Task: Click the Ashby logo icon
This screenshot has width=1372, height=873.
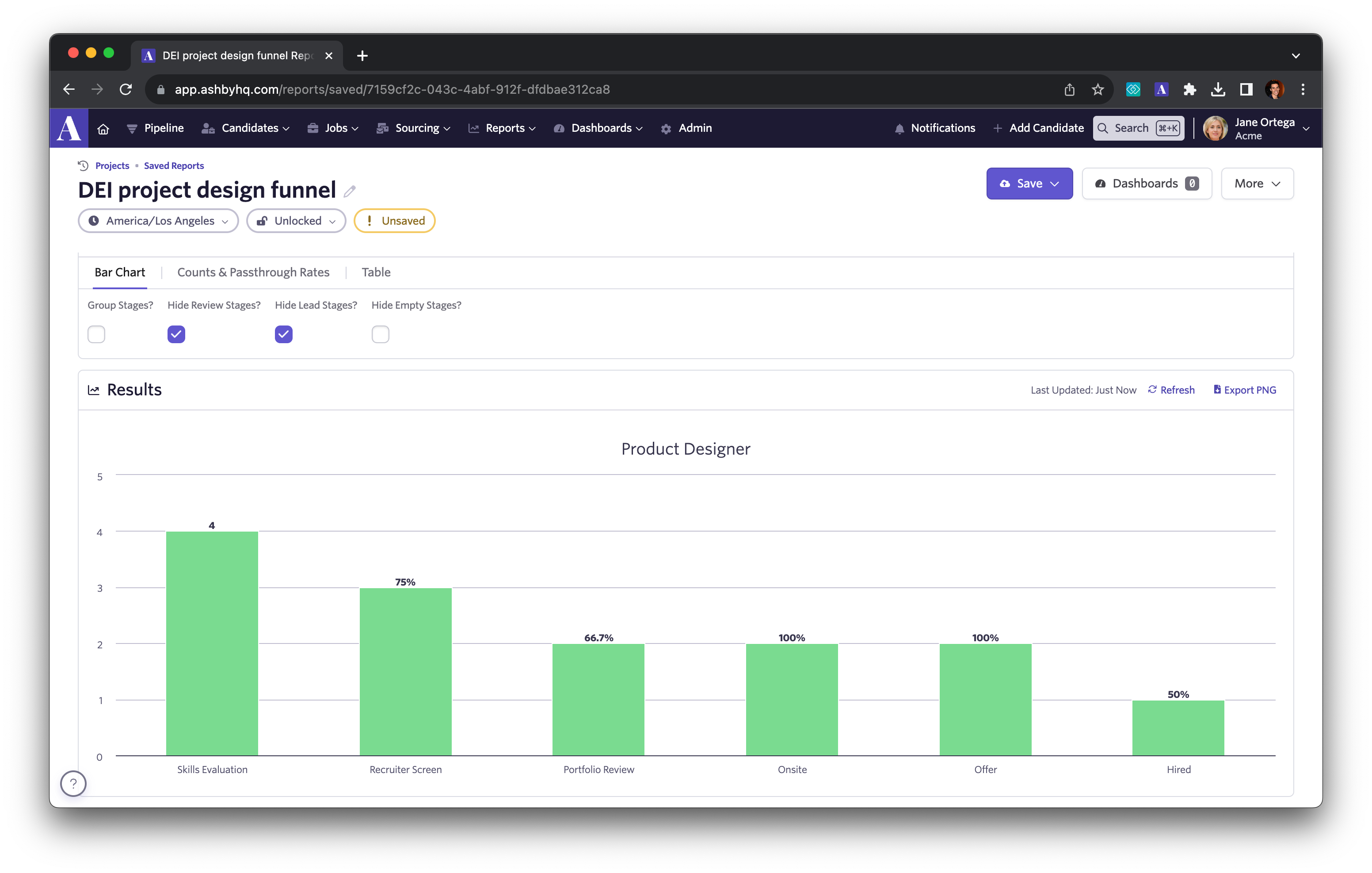Action: pyautogui.click(x=69, y=128)
